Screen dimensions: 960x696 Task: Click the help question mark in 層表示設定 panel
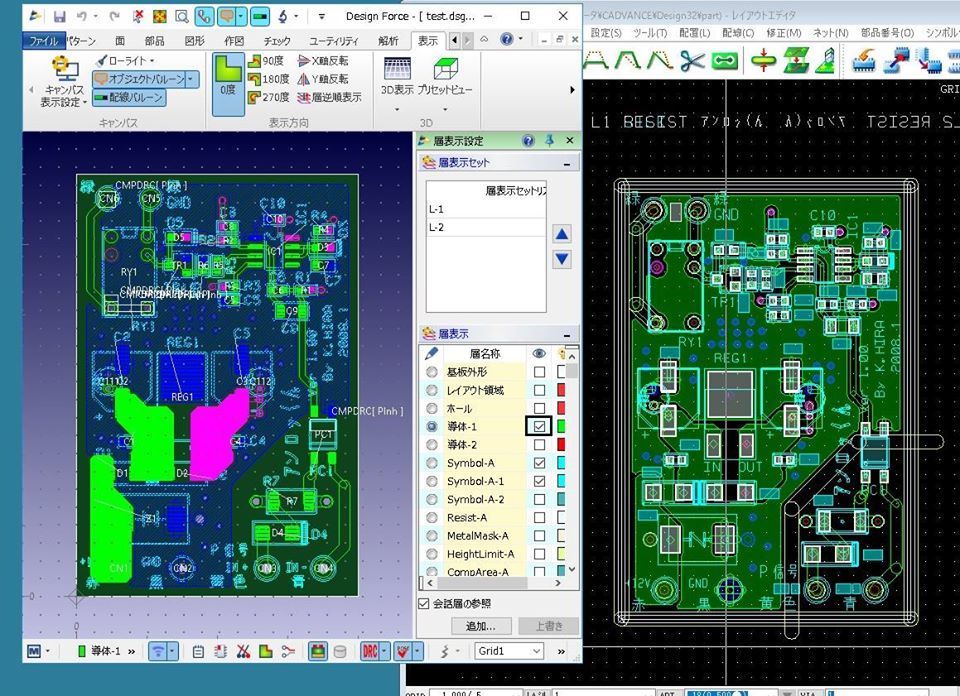coord(528,141)
